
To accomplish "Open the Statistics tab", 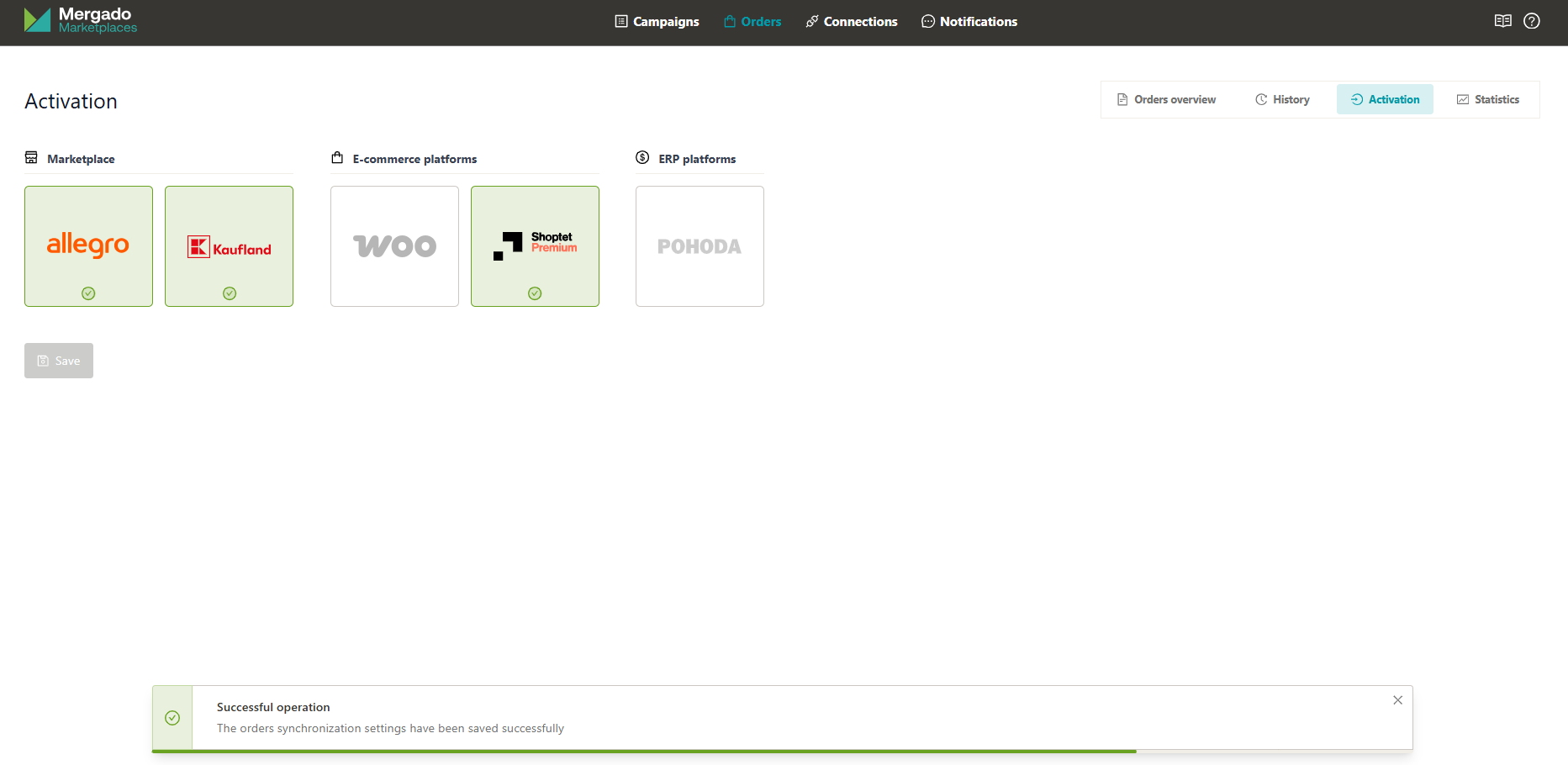I will pos(1487,99).
